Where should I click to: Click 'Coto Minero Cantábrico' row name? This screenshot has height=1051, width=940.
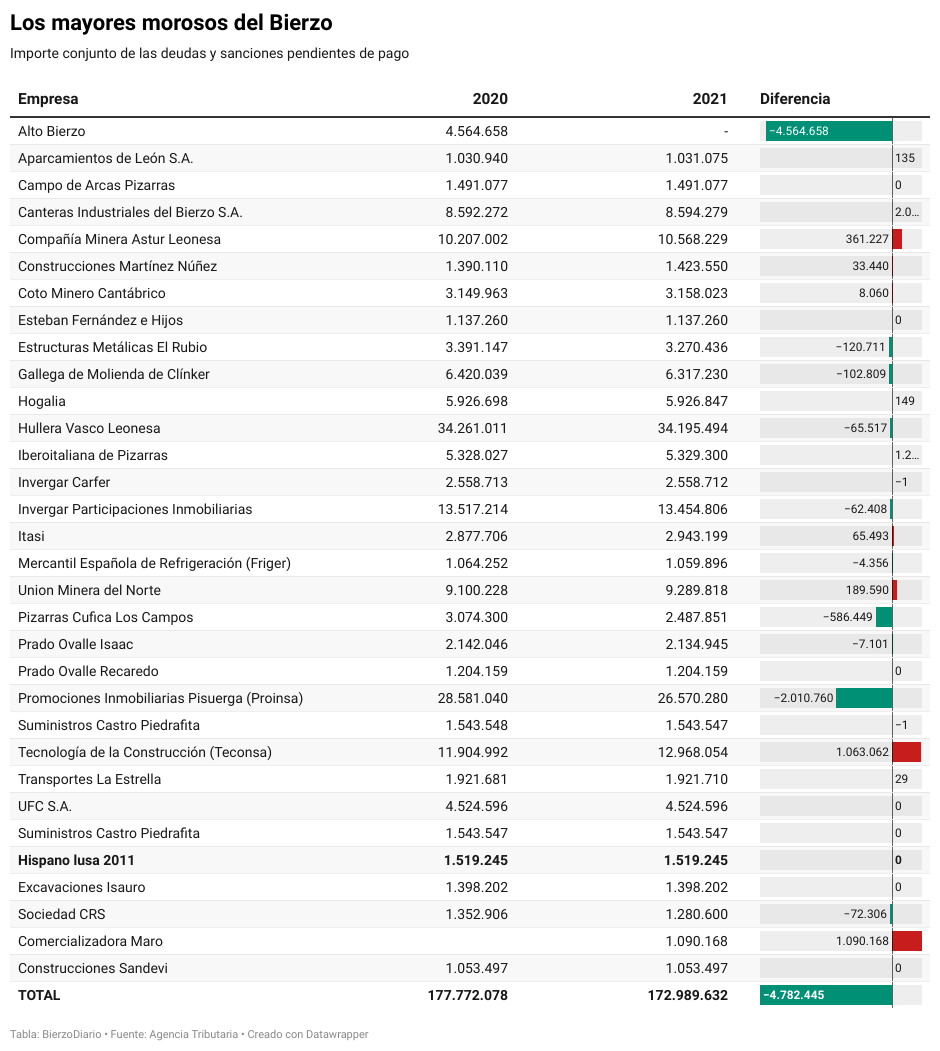(92, 293)
